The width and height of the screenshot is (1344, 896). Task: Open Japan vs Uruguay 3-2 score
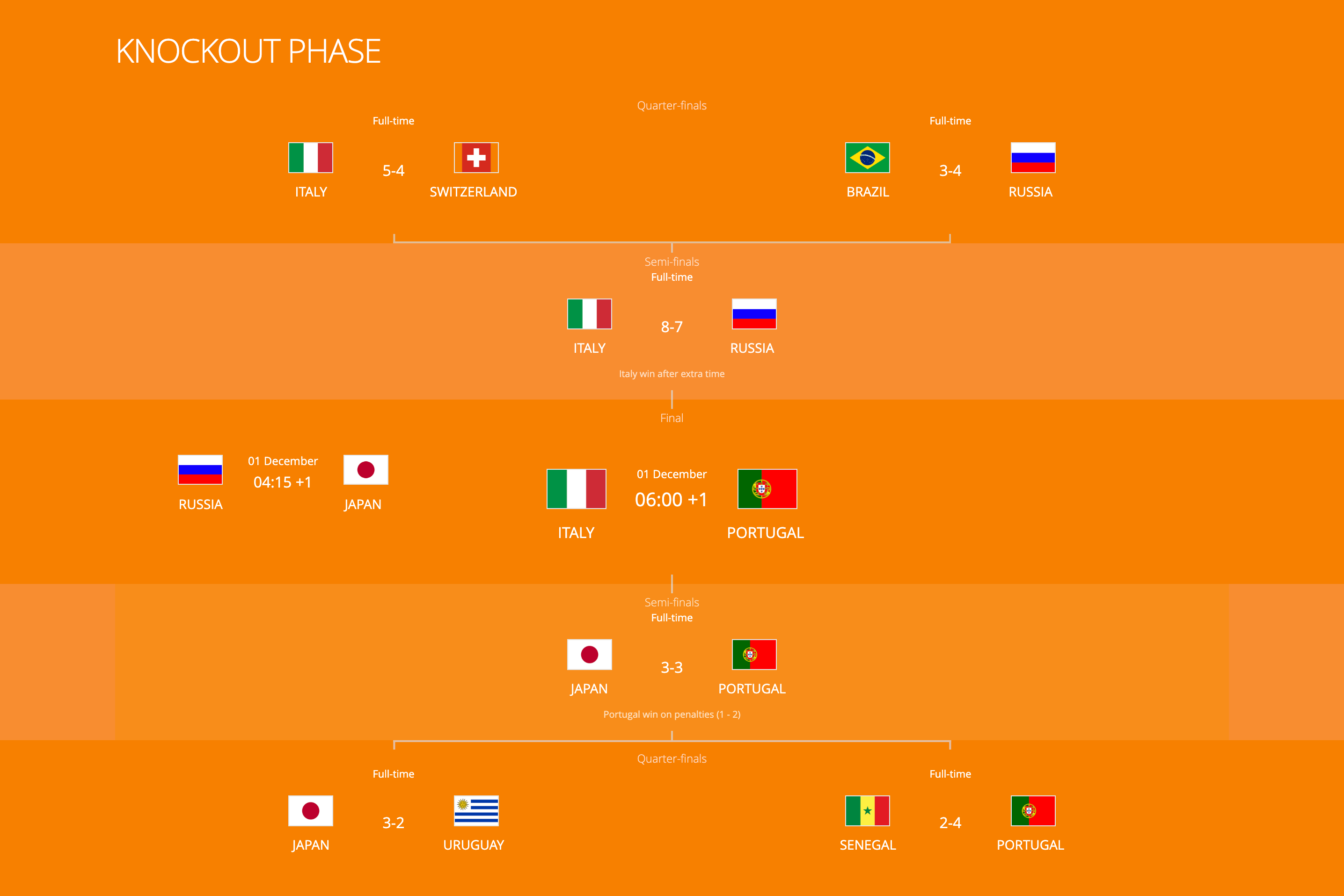pos(393,822)
